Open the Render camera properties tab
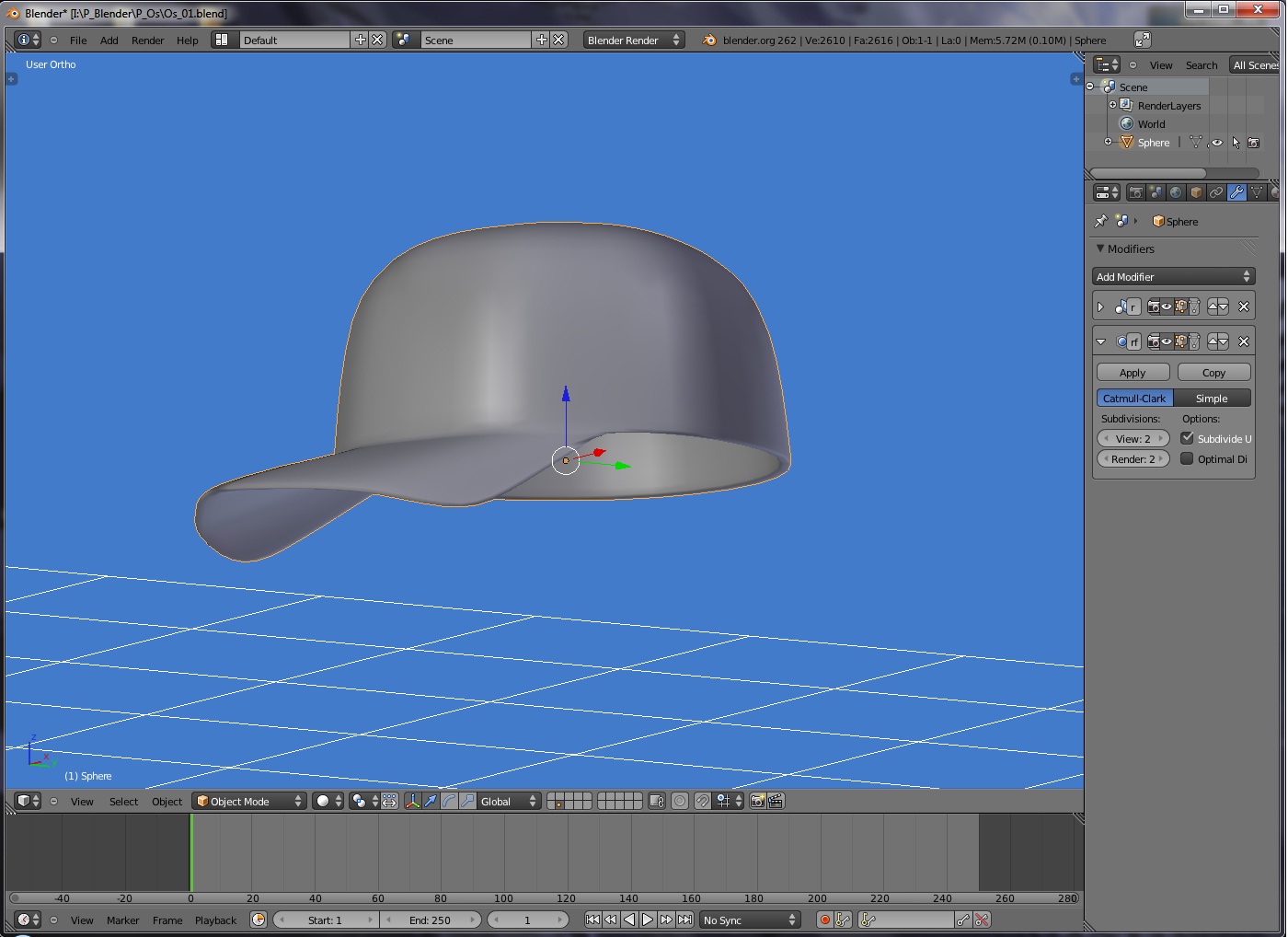 (1136, 192)
